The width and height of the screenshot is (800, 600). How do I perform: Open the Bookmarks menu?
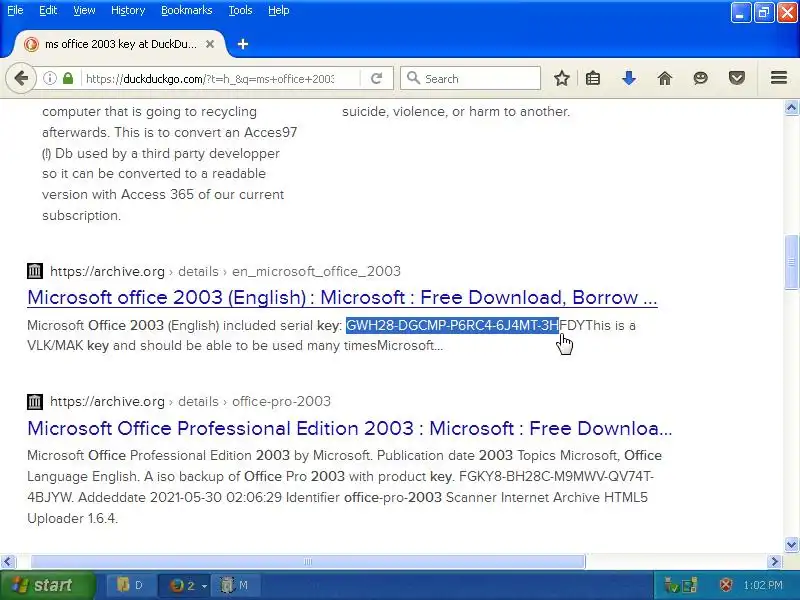(187, 10)
